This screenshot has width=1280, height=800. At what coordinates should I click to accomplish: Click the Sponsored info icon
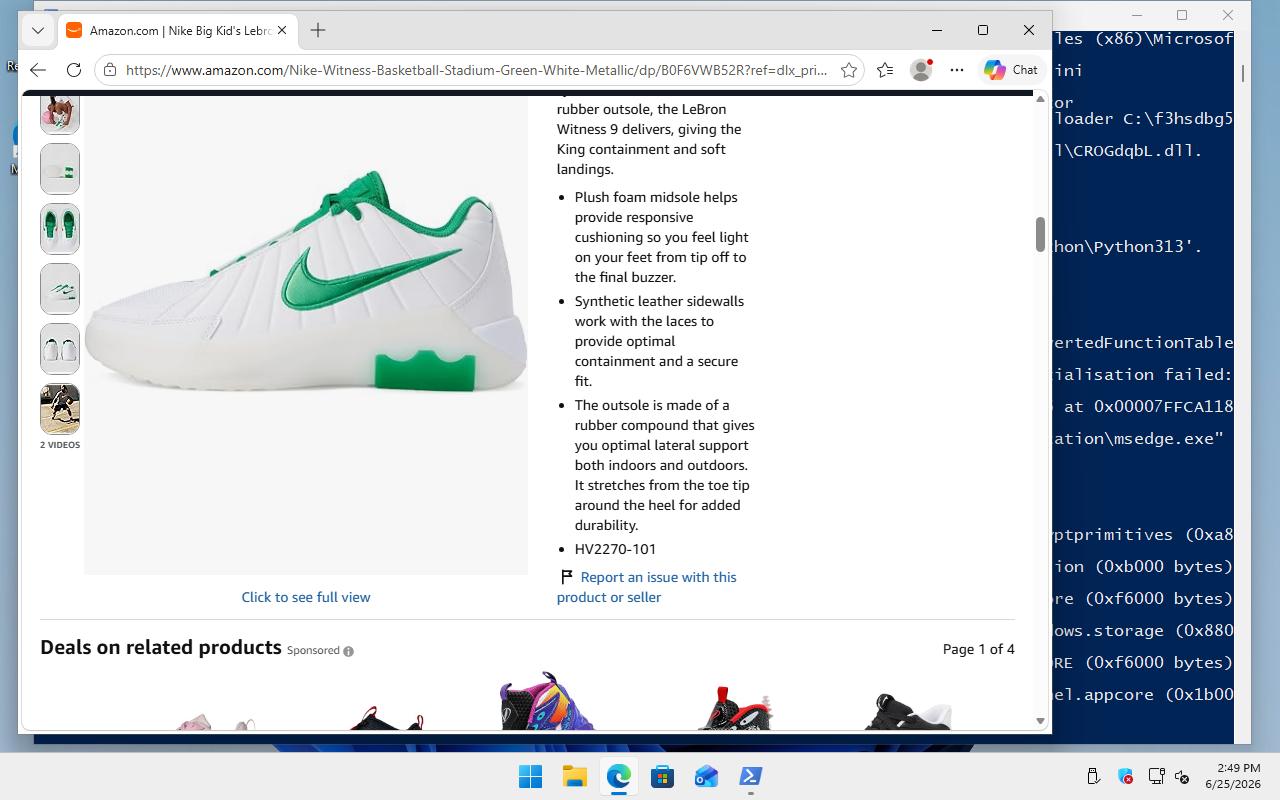click(x=348, y=651)
